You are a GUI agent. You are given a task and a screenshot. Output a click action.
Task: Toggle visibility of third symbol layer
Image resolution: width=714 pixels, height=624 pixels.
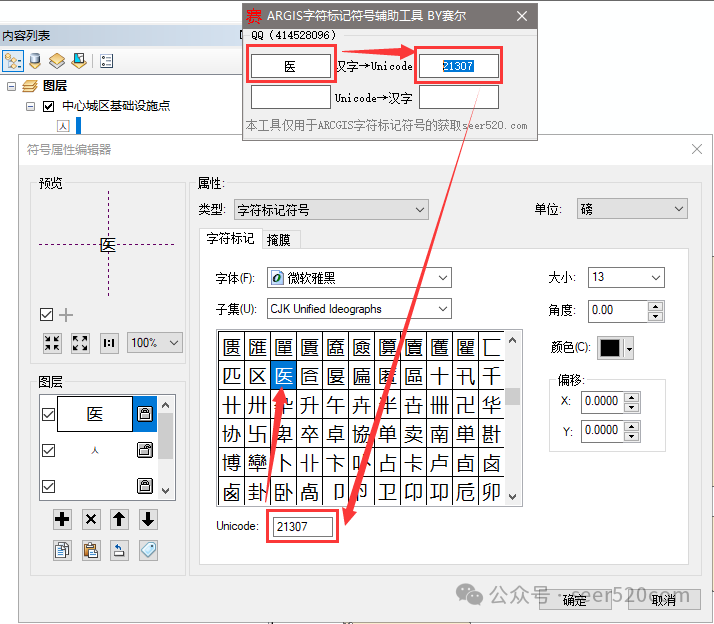48,486
